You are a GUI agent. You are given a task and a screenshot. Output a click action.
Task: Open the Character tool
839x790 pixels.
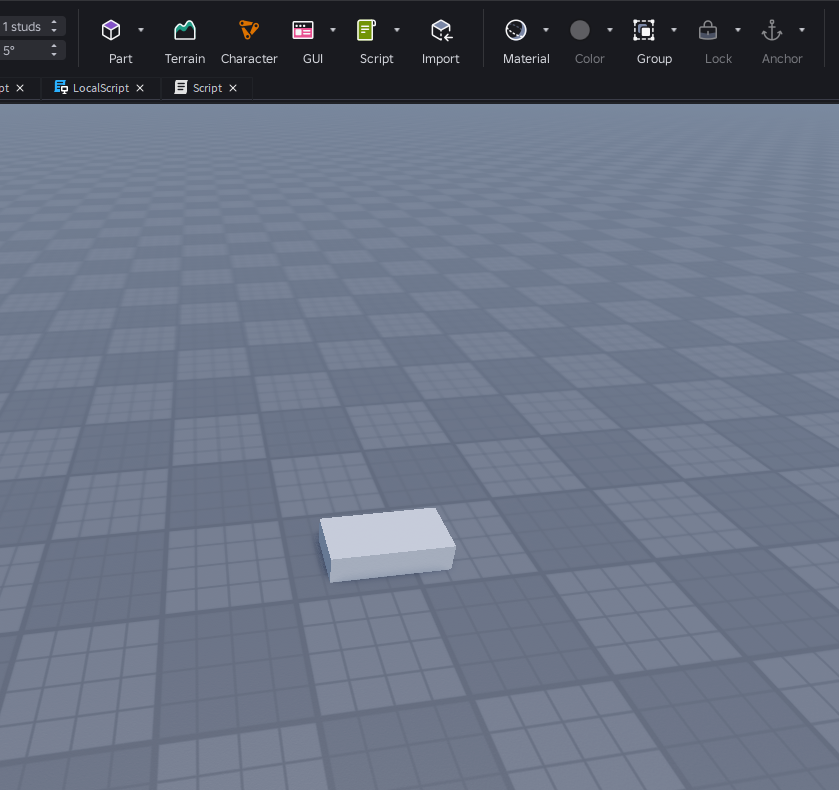[249, 31]
